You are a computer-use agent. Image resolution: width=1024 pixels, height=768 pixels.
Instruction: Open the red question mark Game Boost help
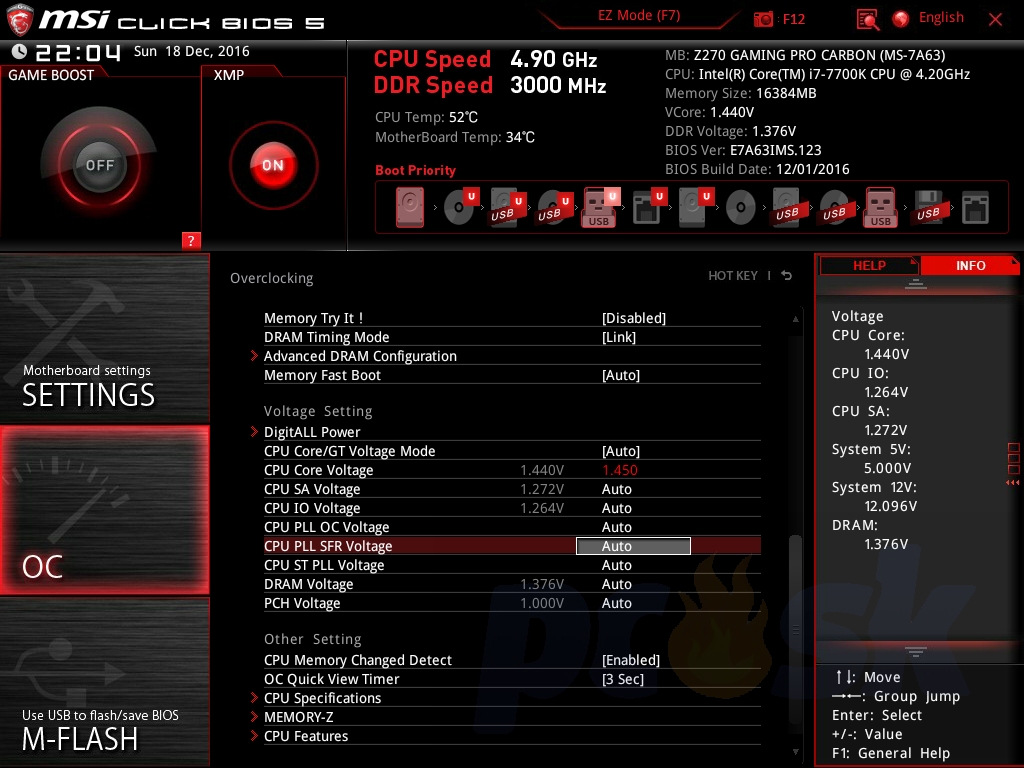coord(191,240)
